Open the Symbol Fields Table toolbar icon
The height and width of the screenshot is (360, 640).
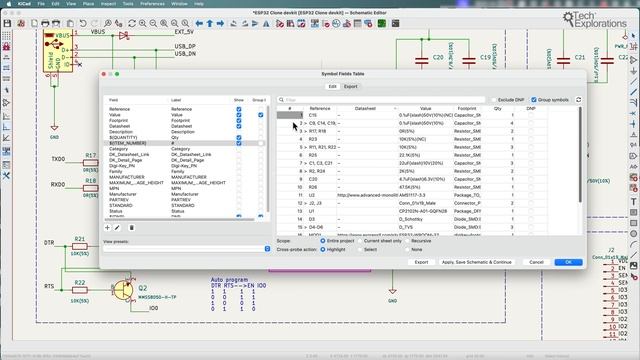pos(358,24)
